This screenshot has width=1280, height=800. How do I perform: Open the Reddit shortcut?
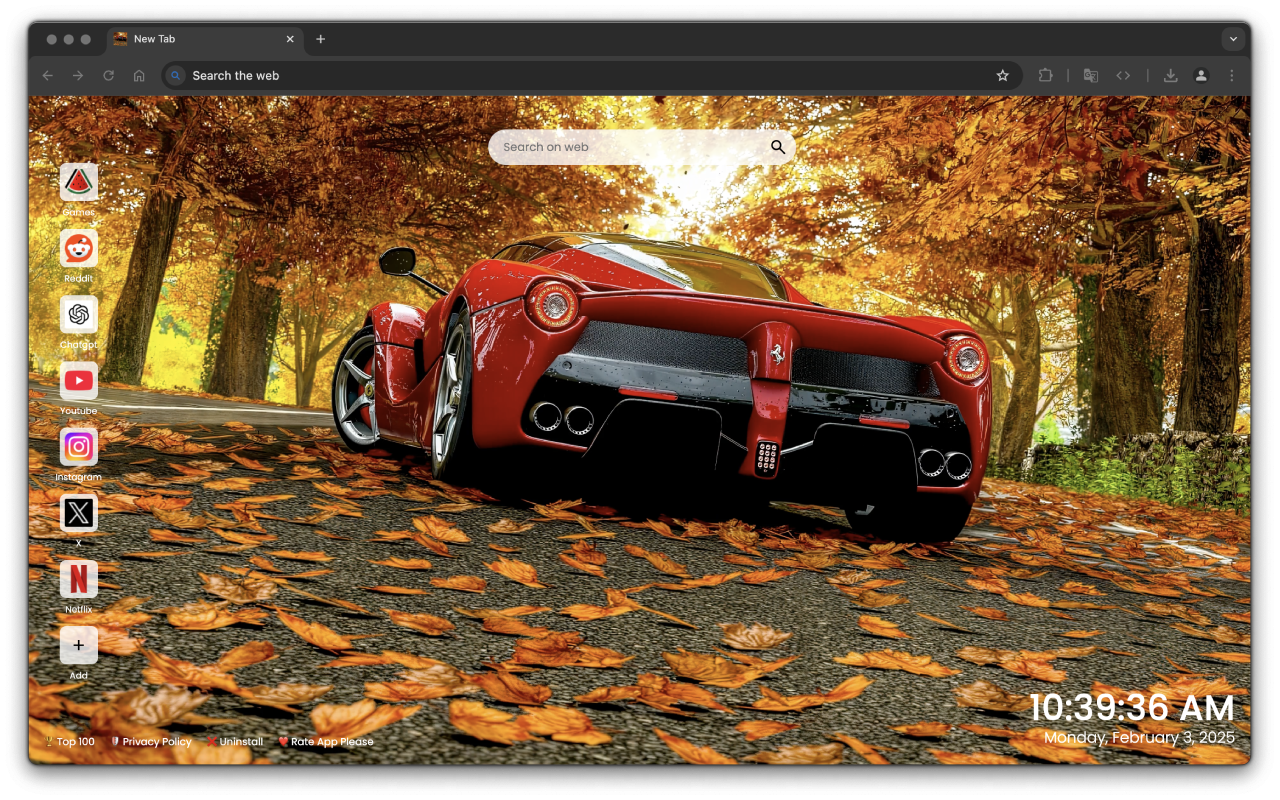click(x=78, y=248)
